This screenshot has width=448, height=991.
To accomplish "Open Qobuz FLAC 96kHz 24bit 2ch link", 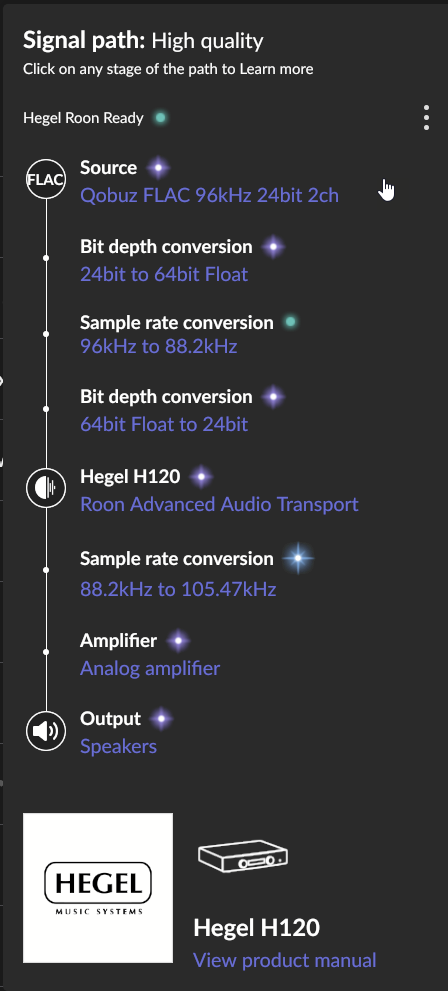I will (x=209, y=196).
